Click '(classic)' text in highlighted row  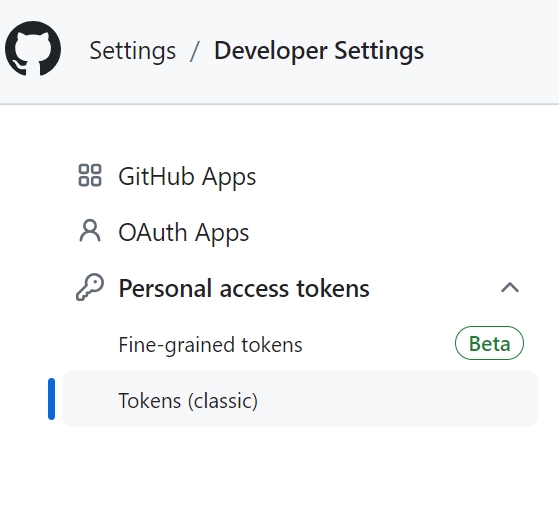222,401
